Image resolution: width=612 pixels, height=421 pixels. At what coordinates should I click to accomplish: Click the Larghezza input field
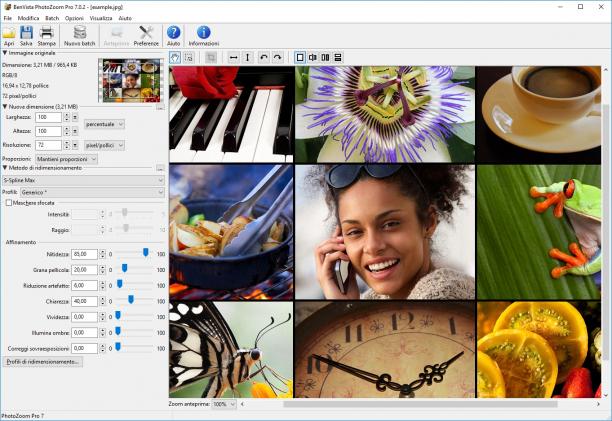click(48, 117)
